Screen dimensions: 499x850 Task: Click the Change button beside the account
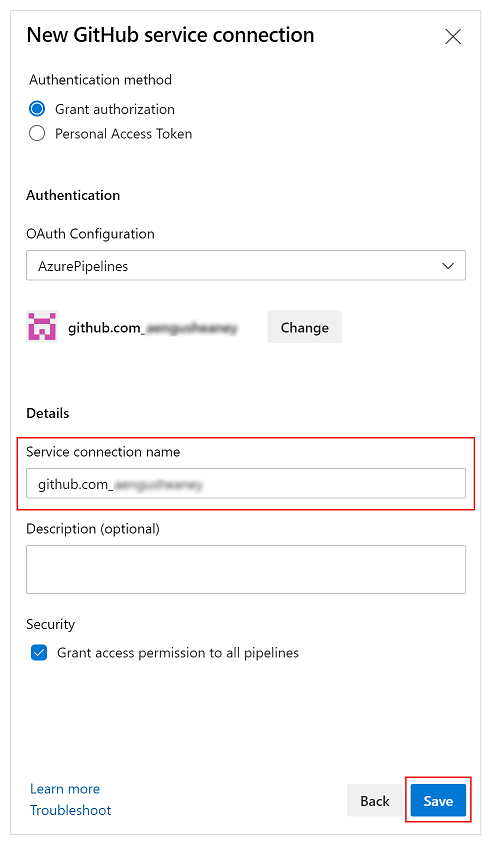pos(304,327)
